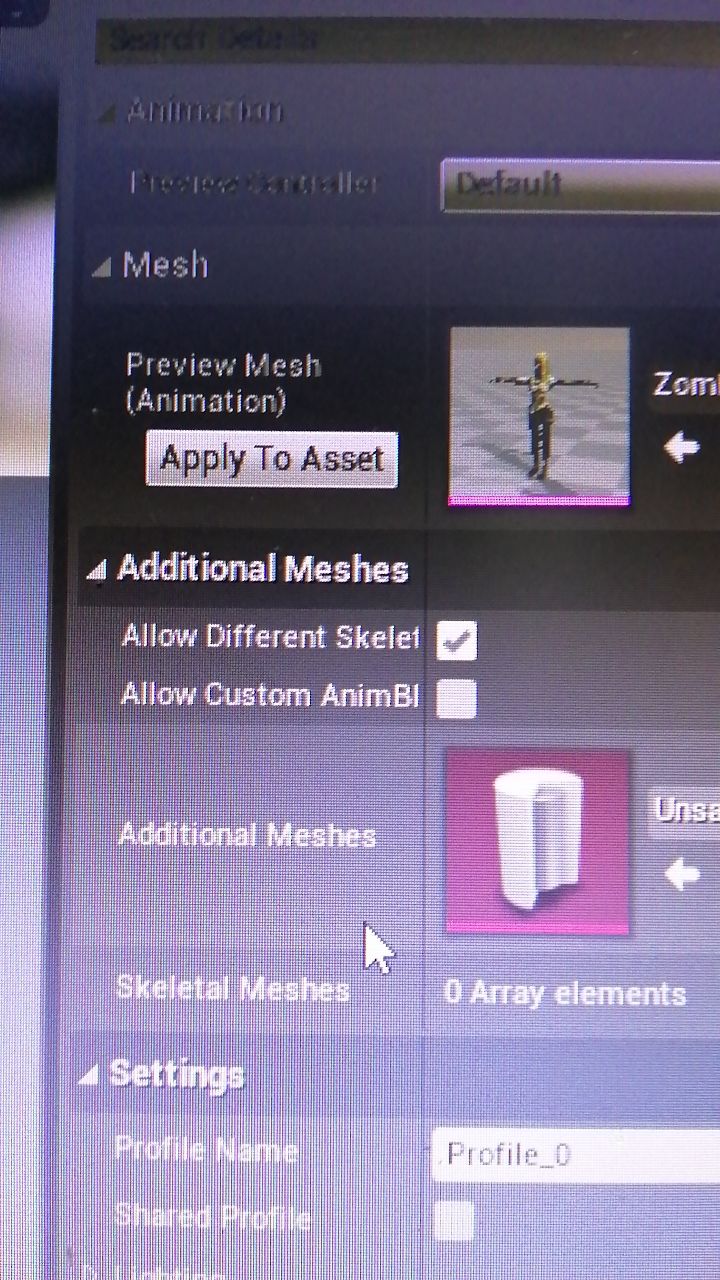Image resolution: width=720 pixels, height=1280 pixels.
Task: Select the Additional Meshes cylinder thumbnail
Action: click(x=537, y=841)
